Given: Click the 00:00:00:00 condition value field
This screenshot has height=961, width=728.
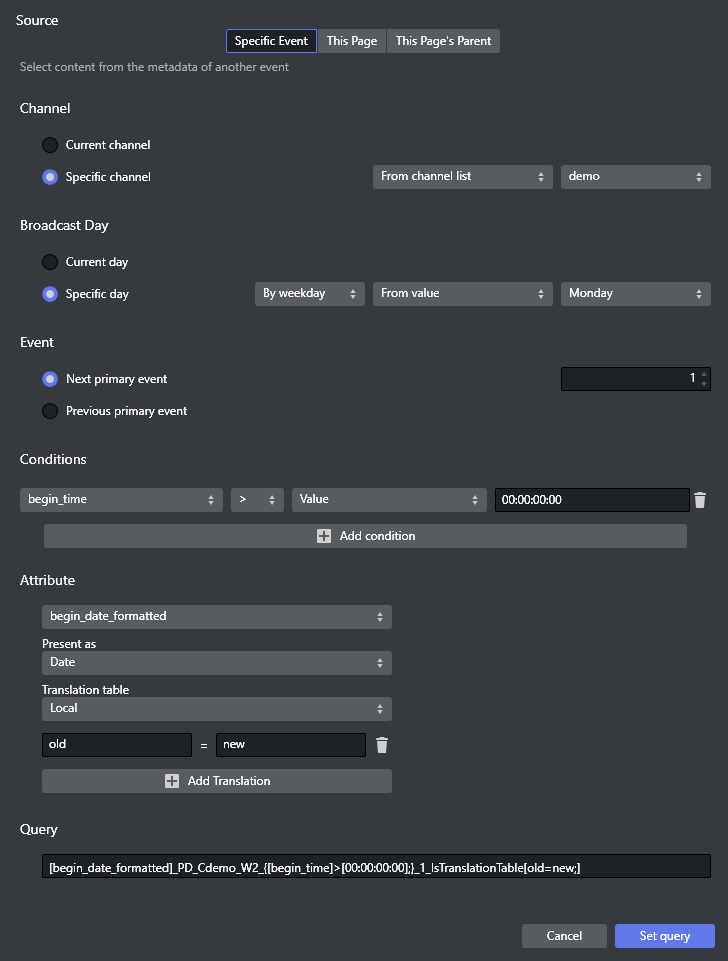Looking at the screenshot, I should [591, 500].
